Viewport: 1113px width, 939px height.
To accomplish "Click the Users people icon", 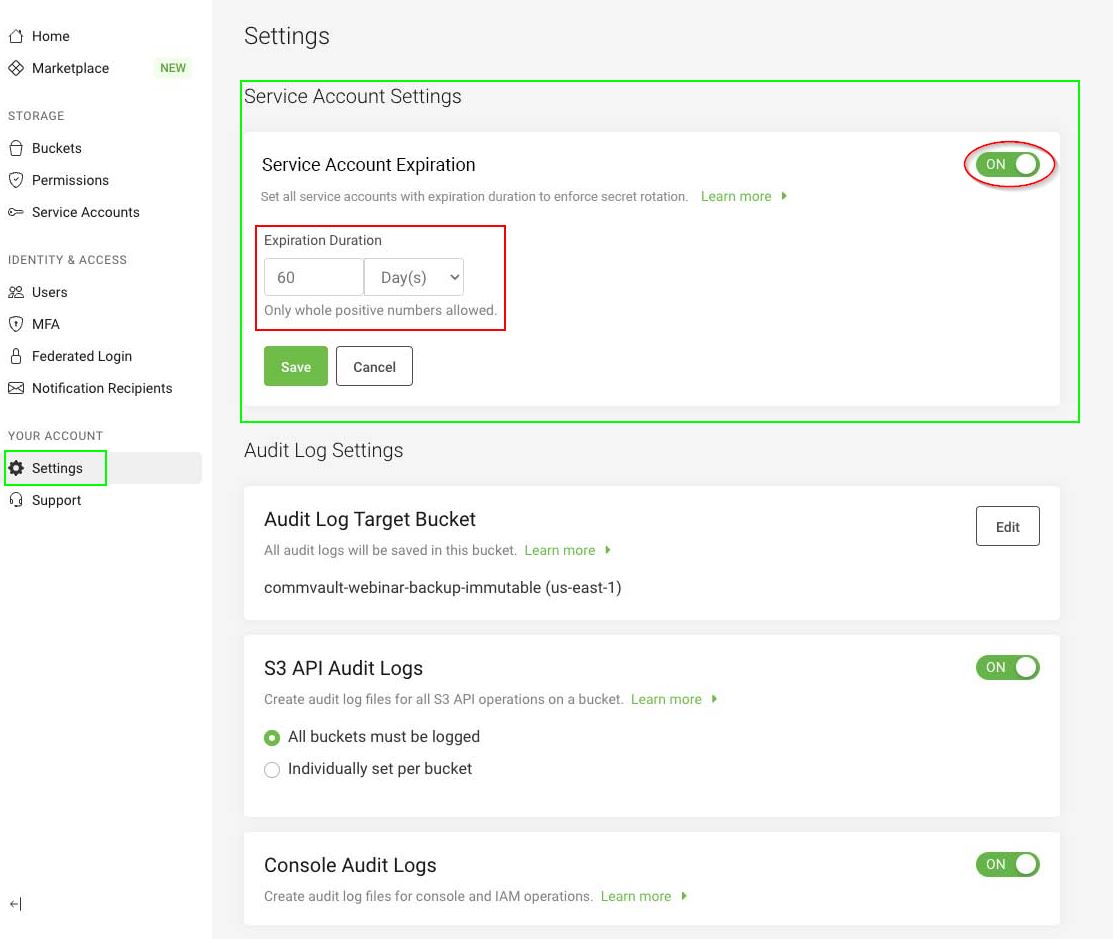I will [x=16, y=292].
